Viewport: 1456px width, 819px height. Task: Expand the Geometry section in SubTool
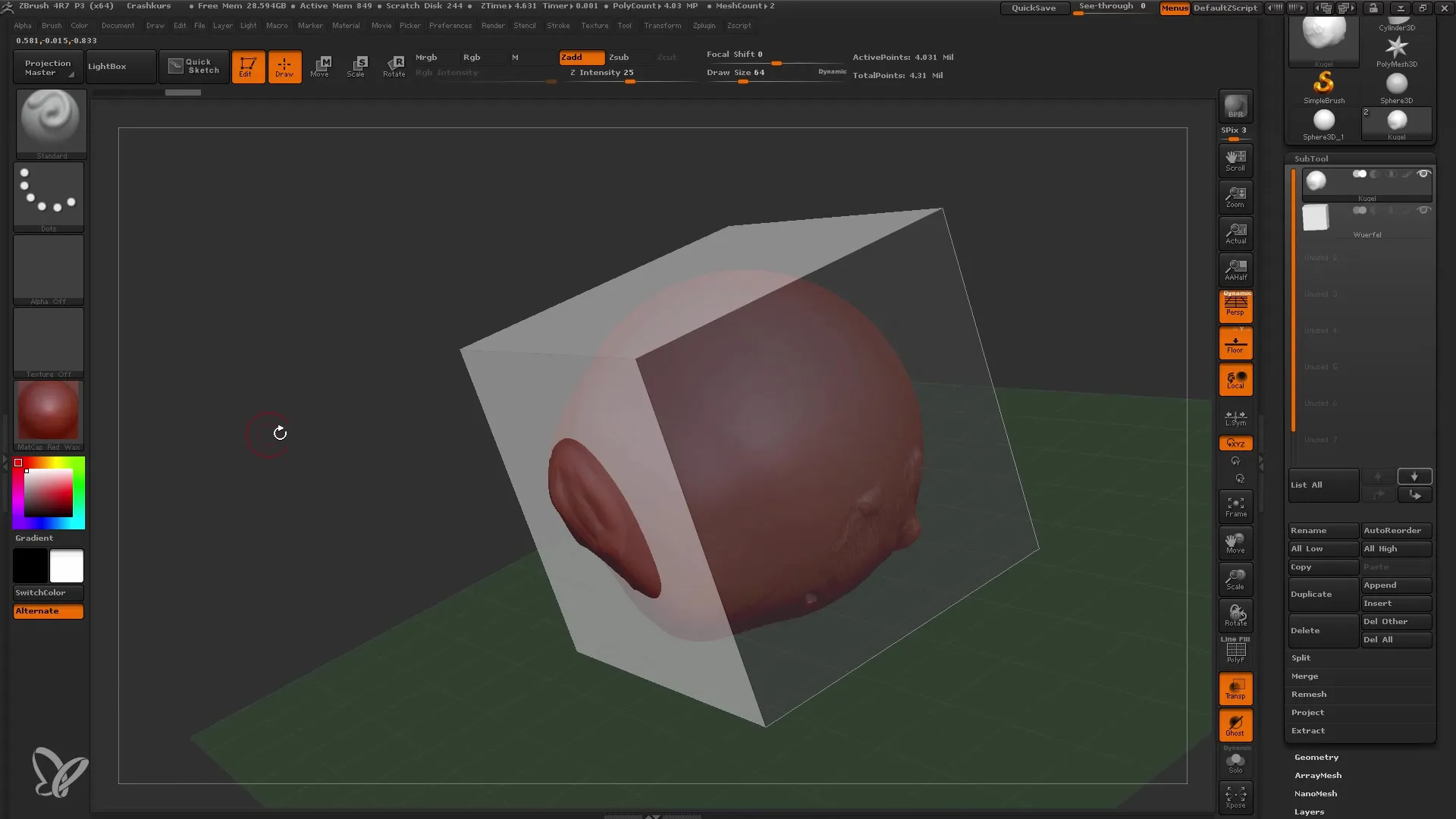pos(1316,756)
